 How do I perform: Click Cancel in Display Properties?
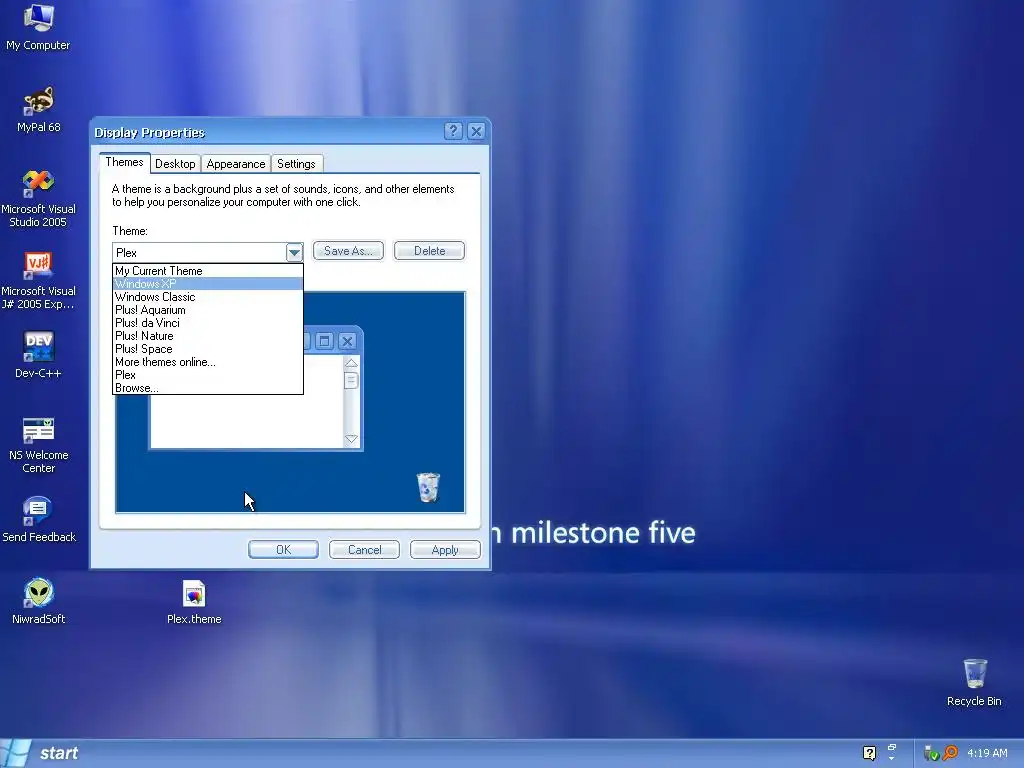tap(364, 550)
